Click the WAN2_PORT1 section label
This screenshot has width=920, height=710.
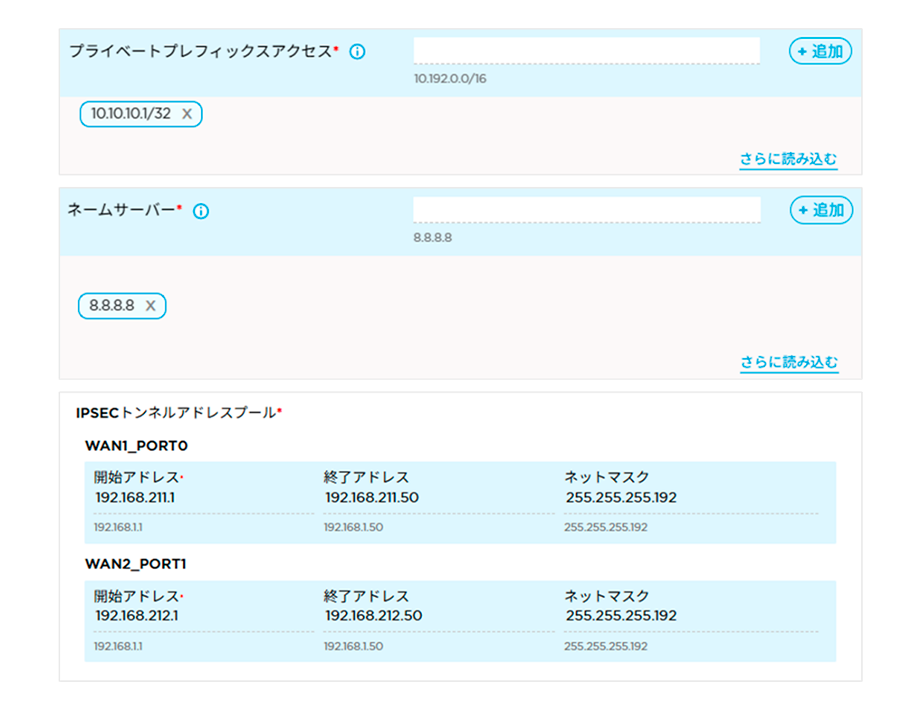tap(135, 564)
